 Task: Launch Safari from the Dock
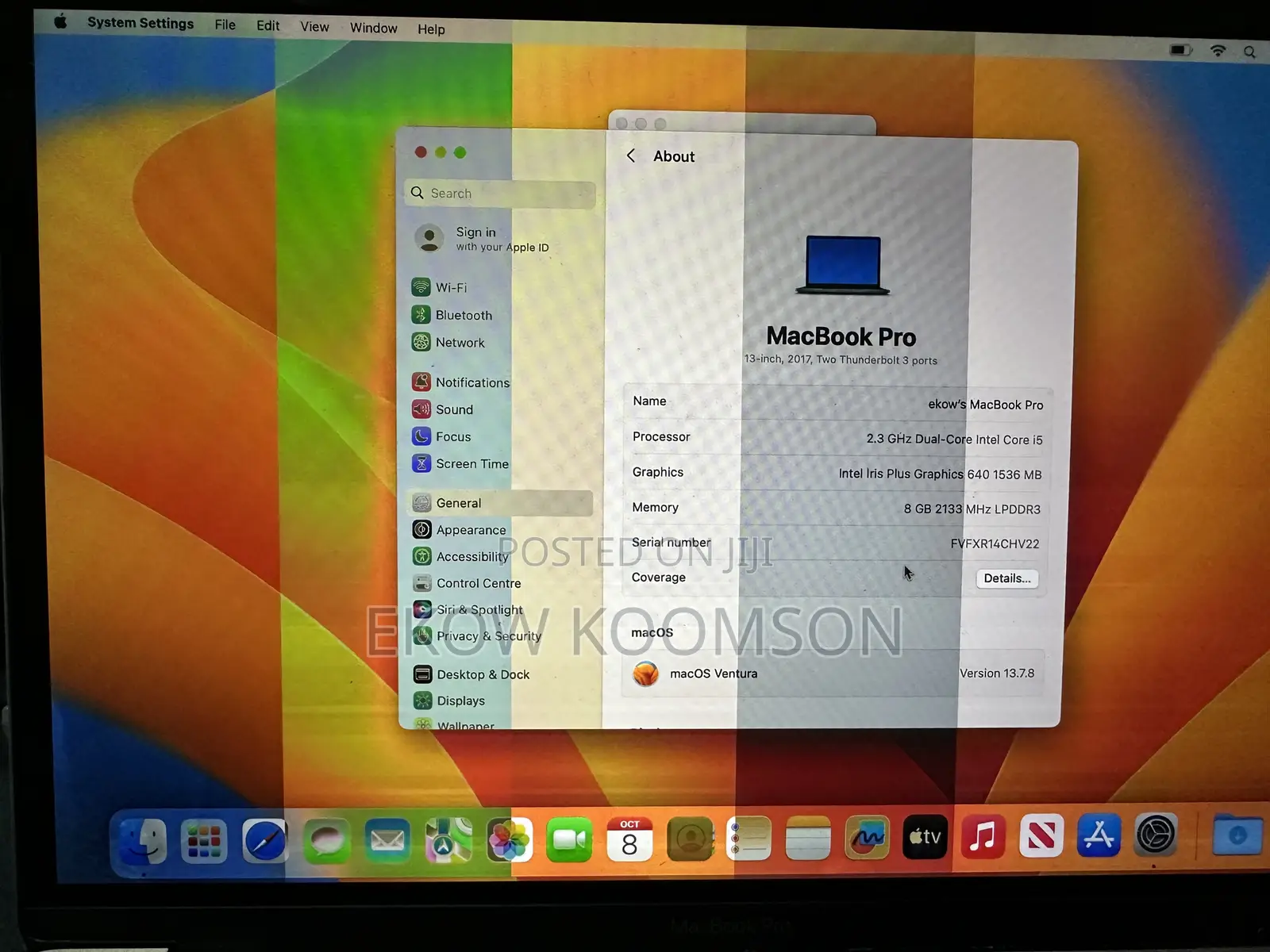[265, 841]
